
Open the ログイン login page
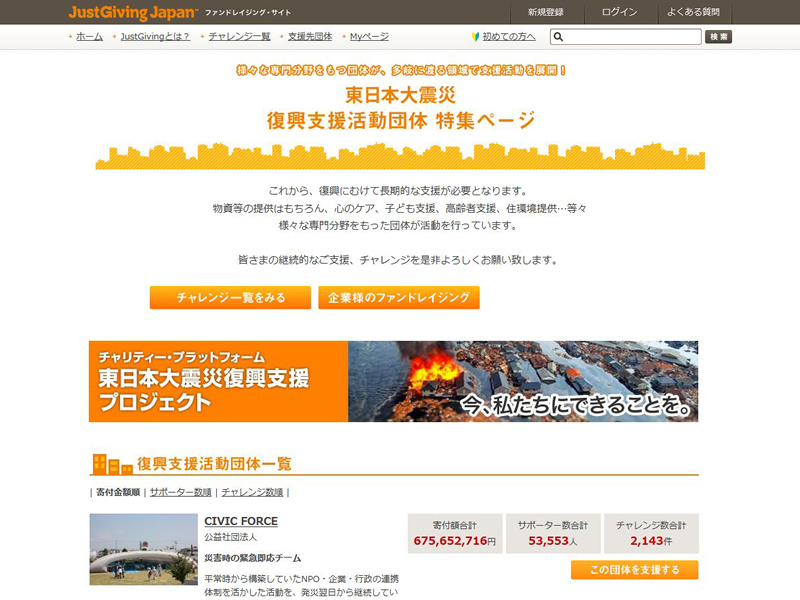[620, 12]
